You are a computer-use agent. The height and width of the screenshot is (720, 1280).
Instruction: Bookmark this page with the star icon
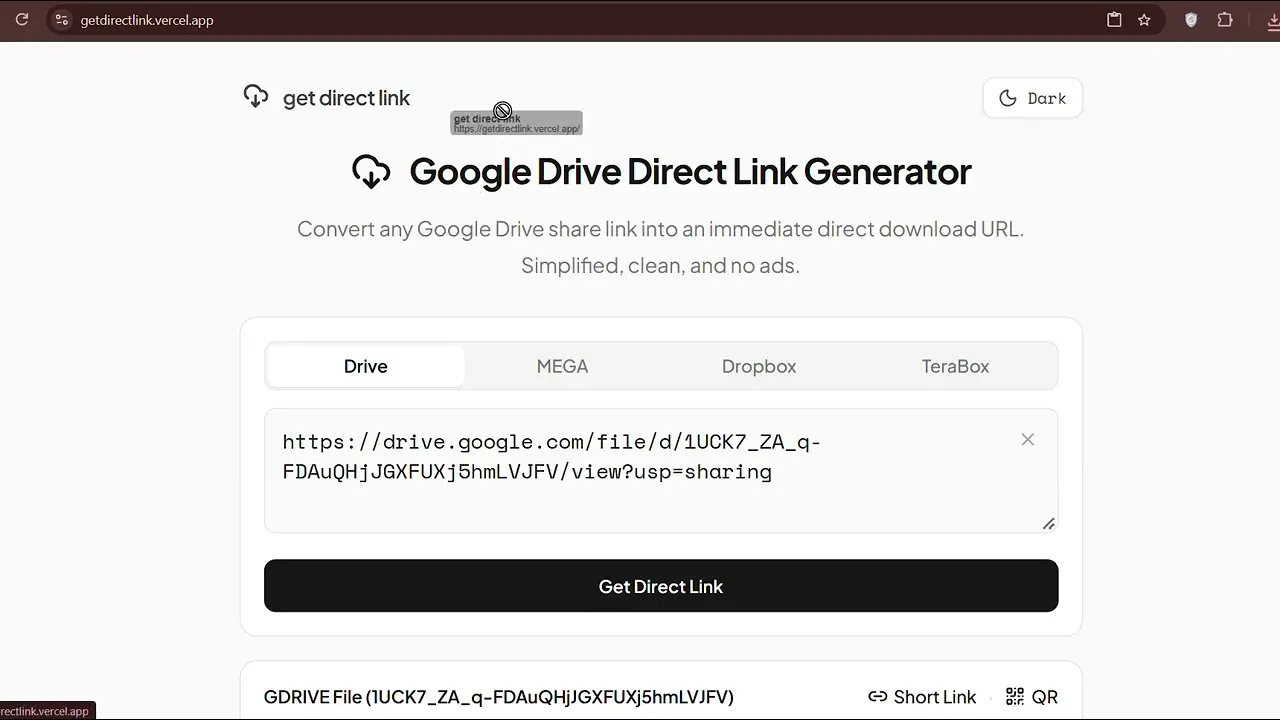1144,20
